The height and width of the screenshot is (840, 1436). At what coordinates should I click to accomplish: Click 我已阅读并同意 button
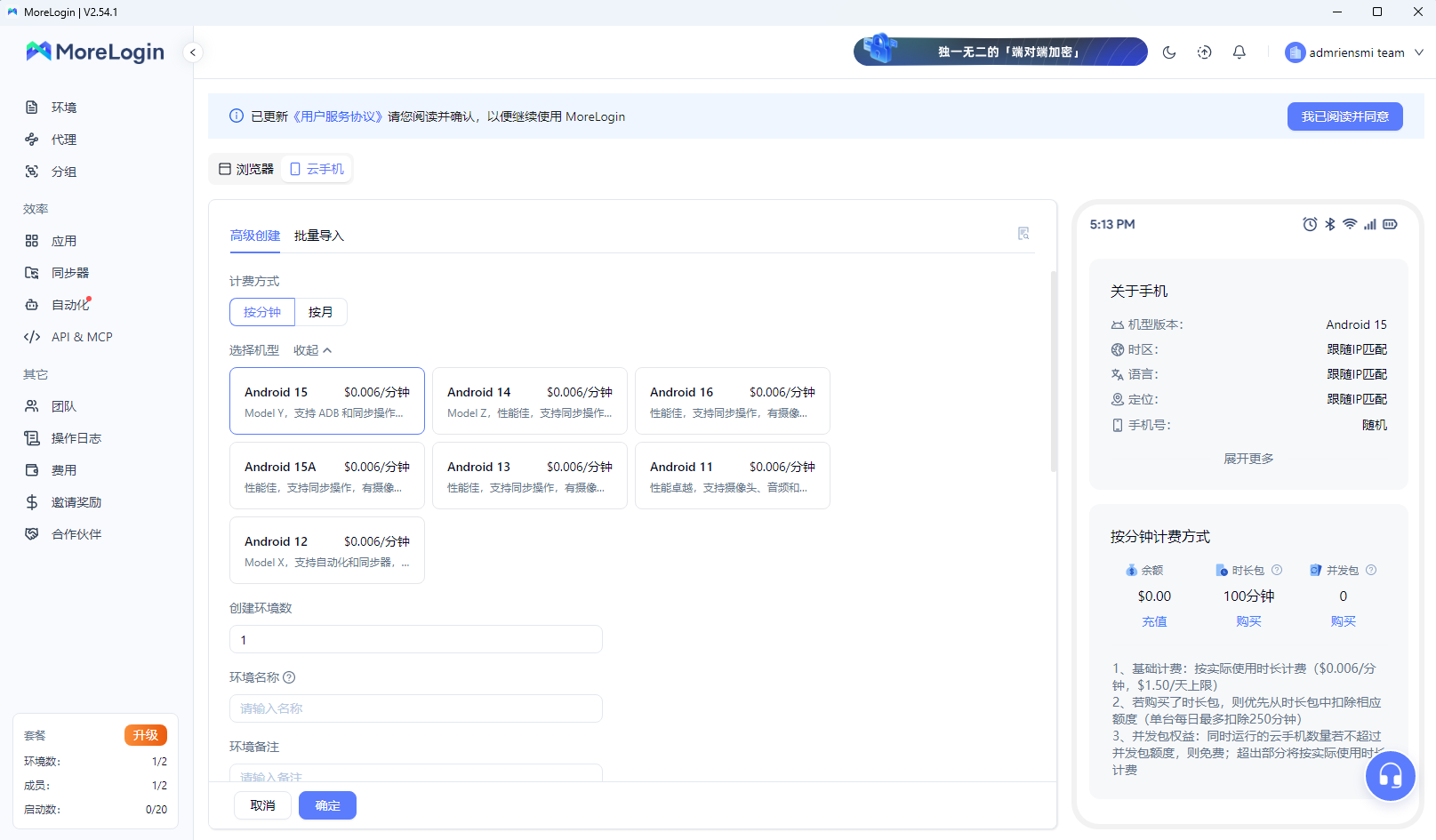pos(1345,116)
